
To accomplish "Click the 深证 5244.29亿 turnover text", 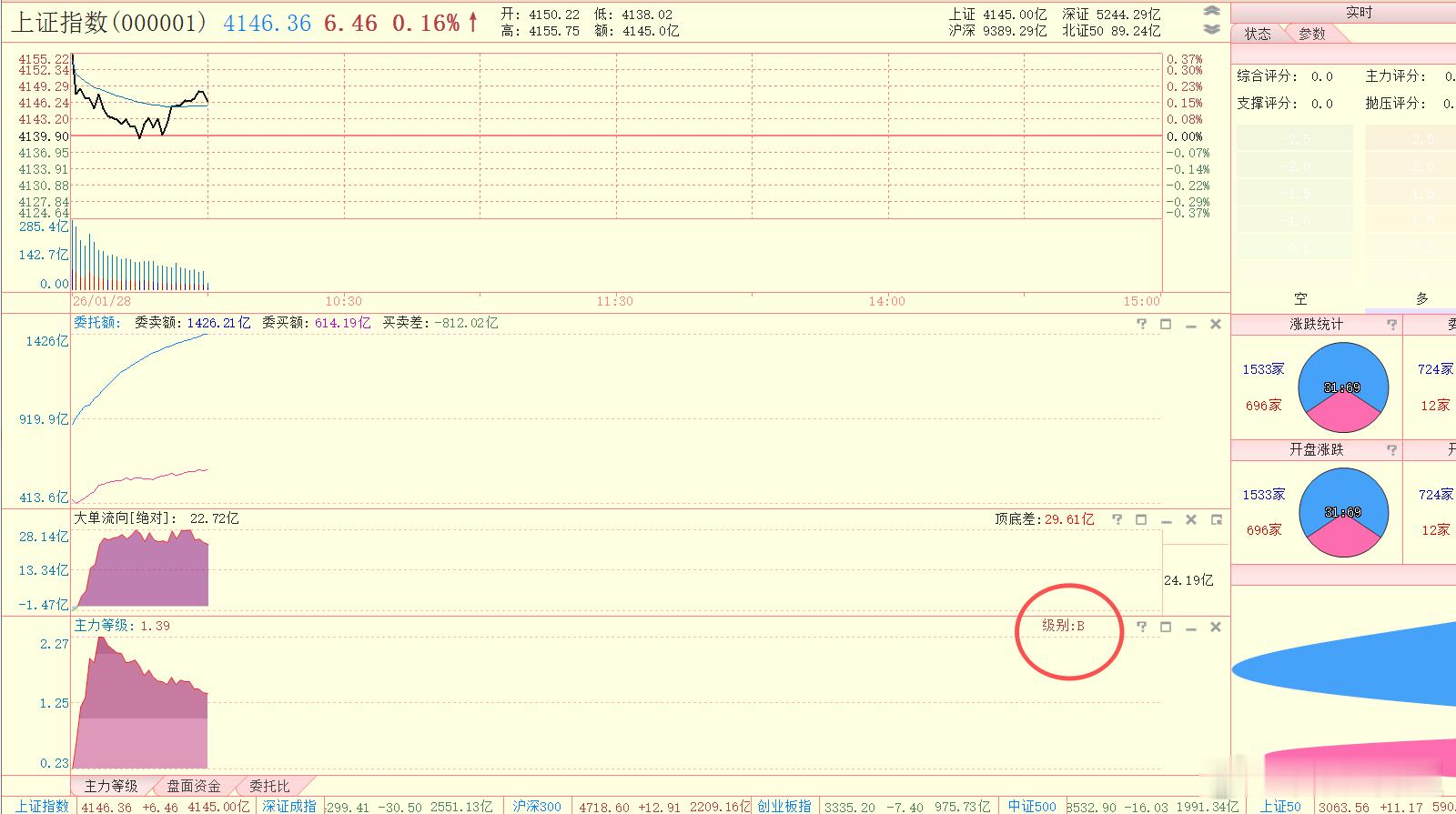I will click(x=1112, y=15).
